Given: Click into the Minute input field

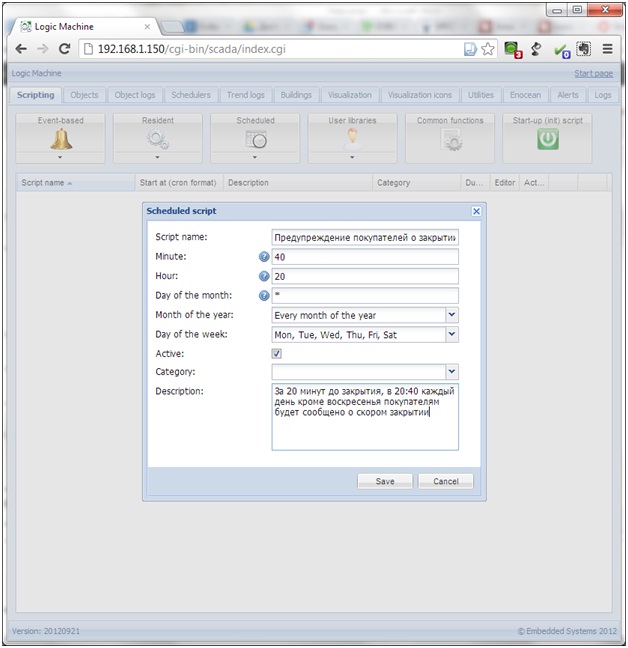Looking at the screenshot, I should point(365,257).
